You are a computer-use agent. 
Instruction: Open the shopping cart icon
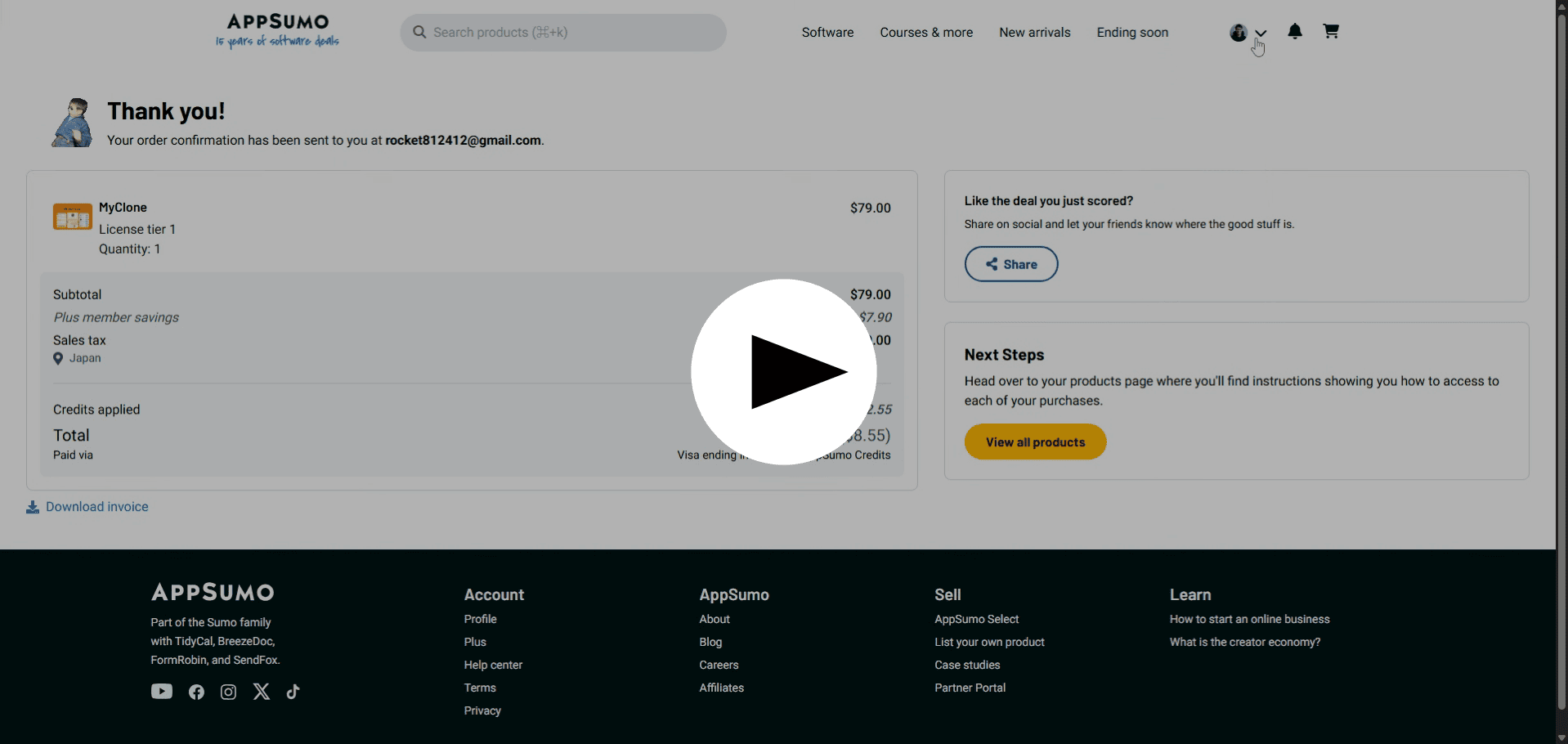(x=1331, y=32)
